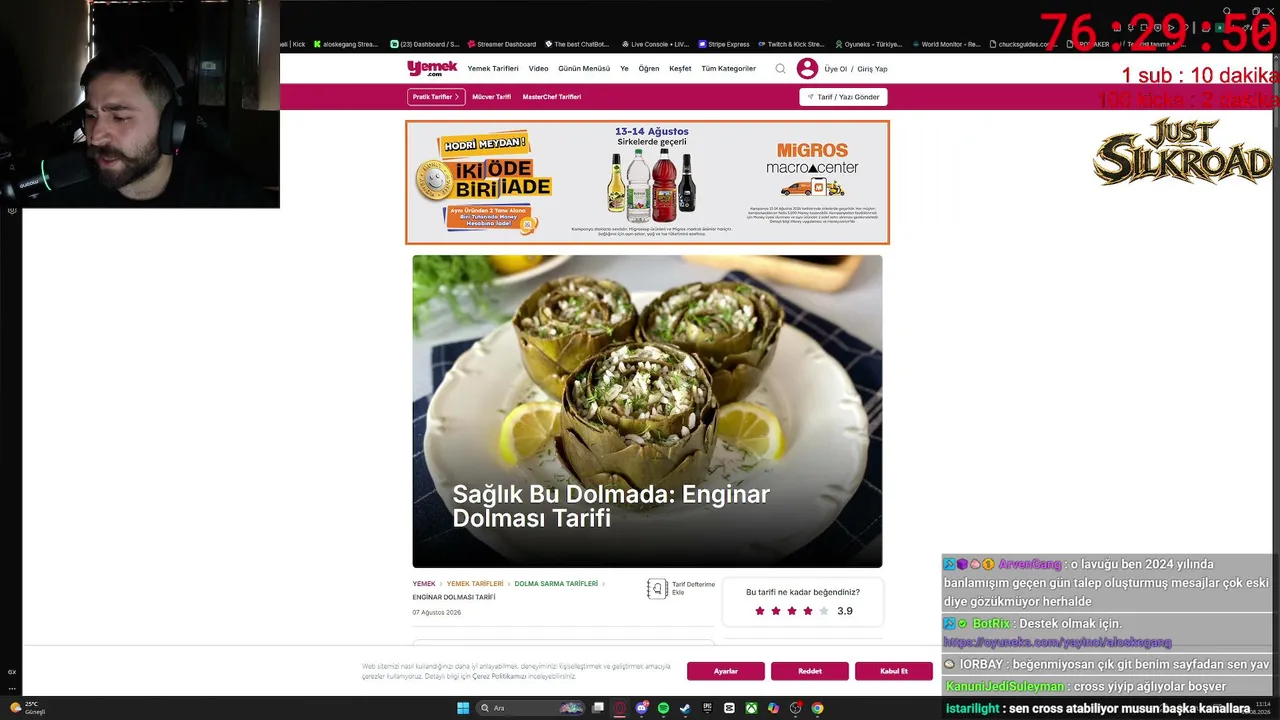1280x720 pixels.
Task: Open the user profile avatar icon
Action: tap(807, 69)
